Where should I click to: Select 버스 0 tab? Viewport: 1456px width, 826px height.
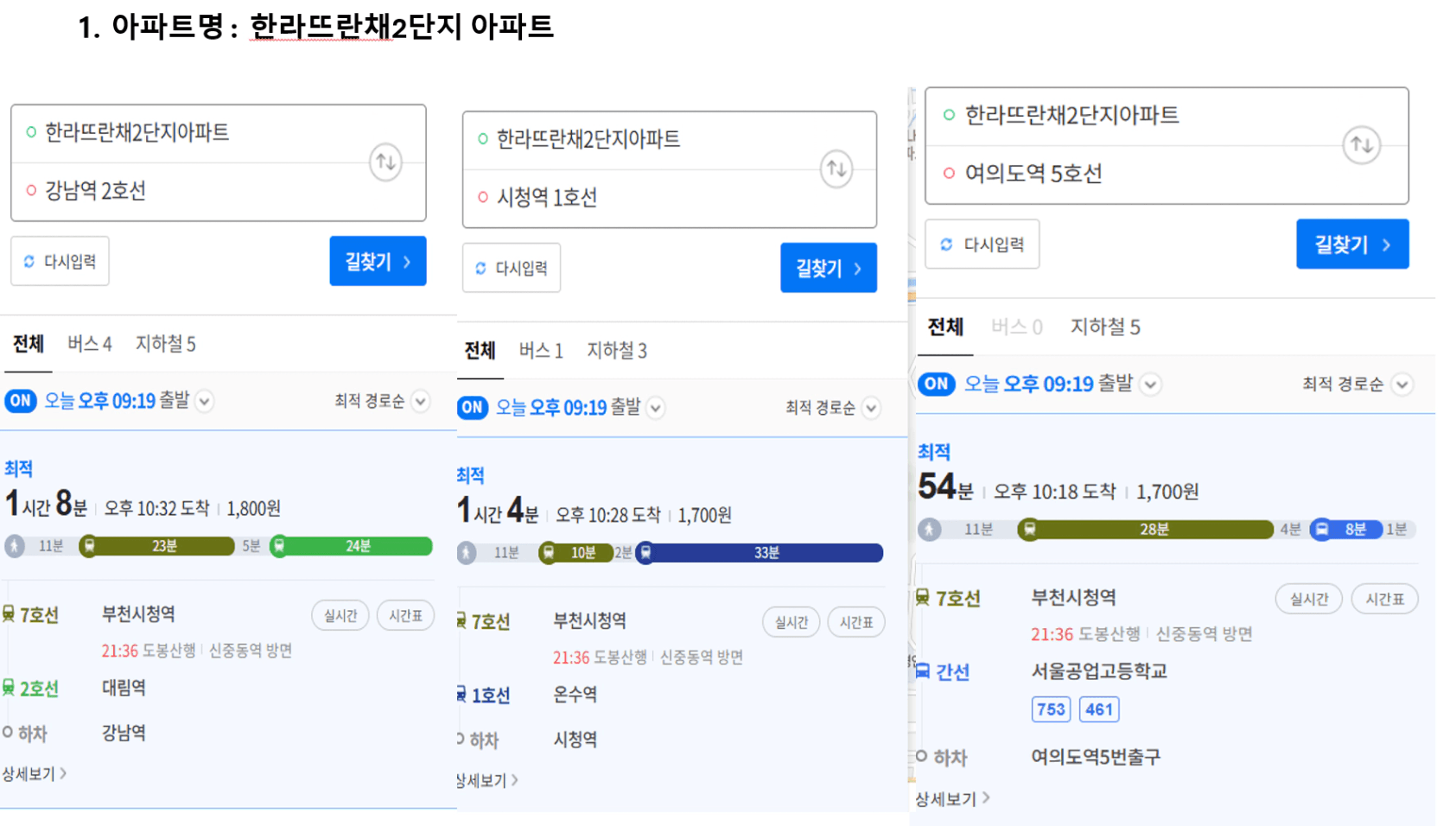click(1017, 327)
